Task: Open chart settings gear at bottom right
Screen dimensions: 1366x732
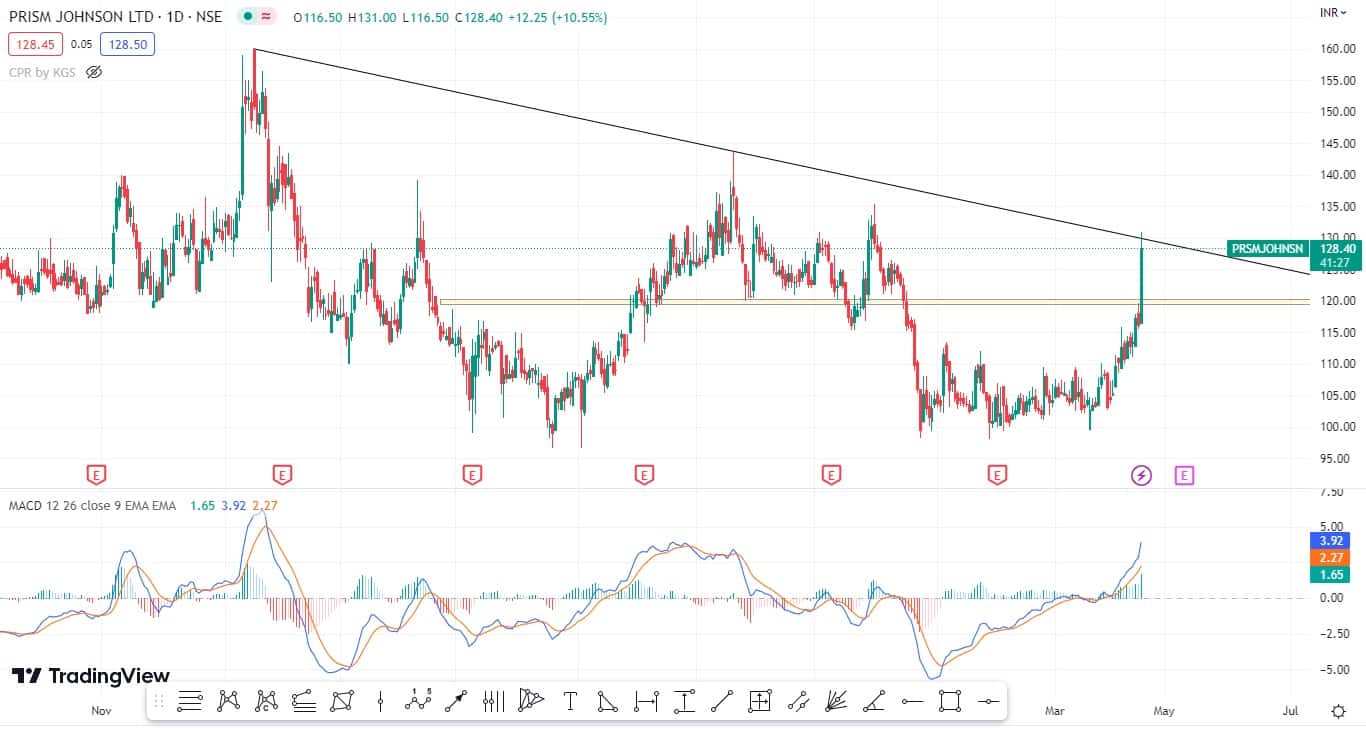Action: tap(1338, 711)
